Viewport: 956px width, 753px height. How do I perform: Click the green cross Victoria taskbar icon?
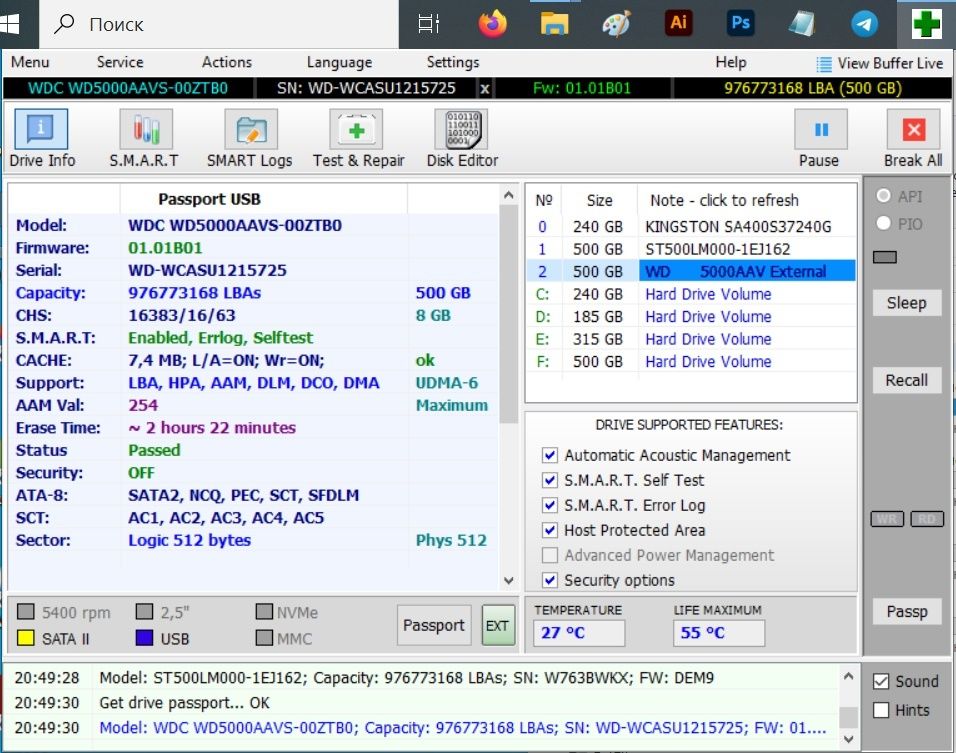tap(926, 24)
